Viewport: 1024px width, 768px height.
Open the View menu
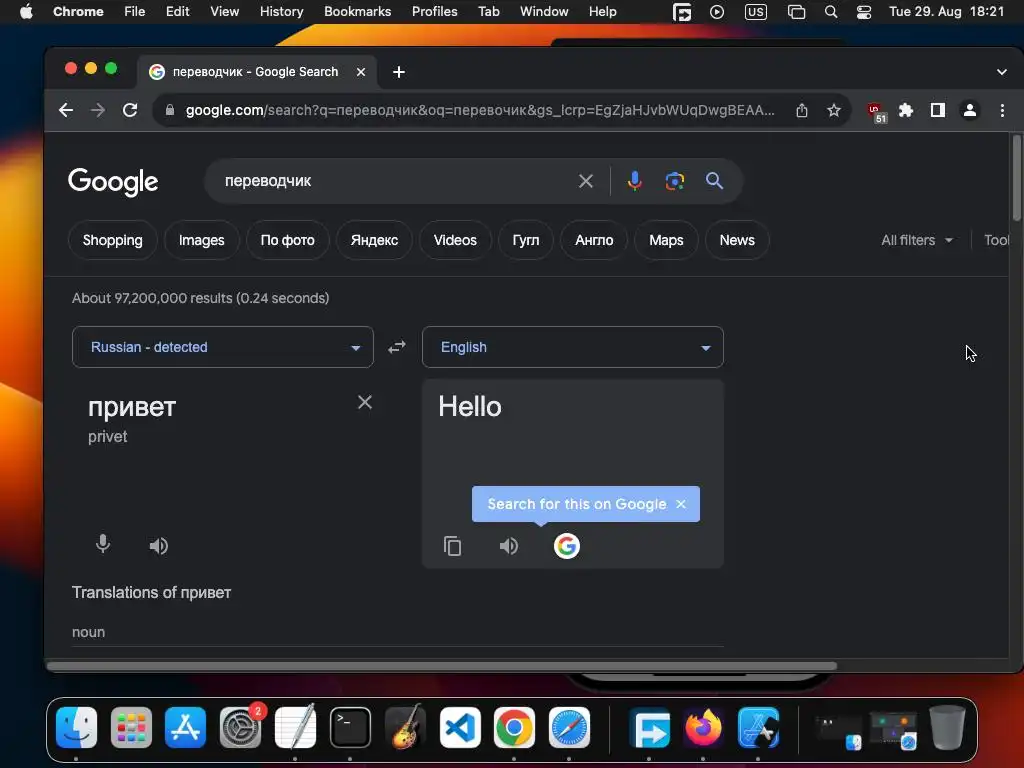(x=224, y=12)
